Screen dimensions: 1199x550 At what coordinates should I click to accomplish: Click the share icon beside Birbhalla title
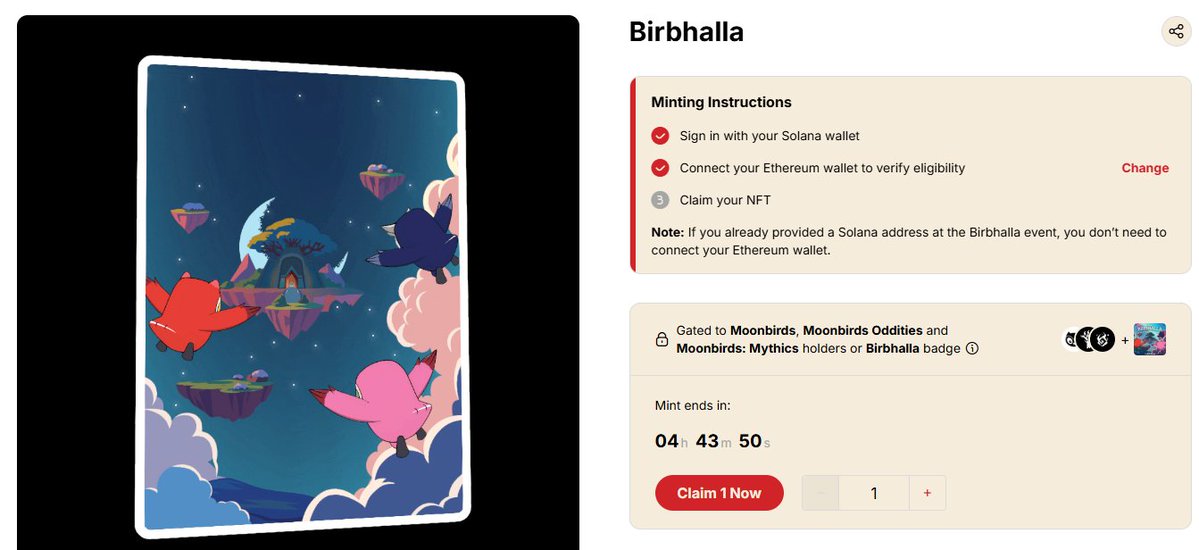point(1175,31)
